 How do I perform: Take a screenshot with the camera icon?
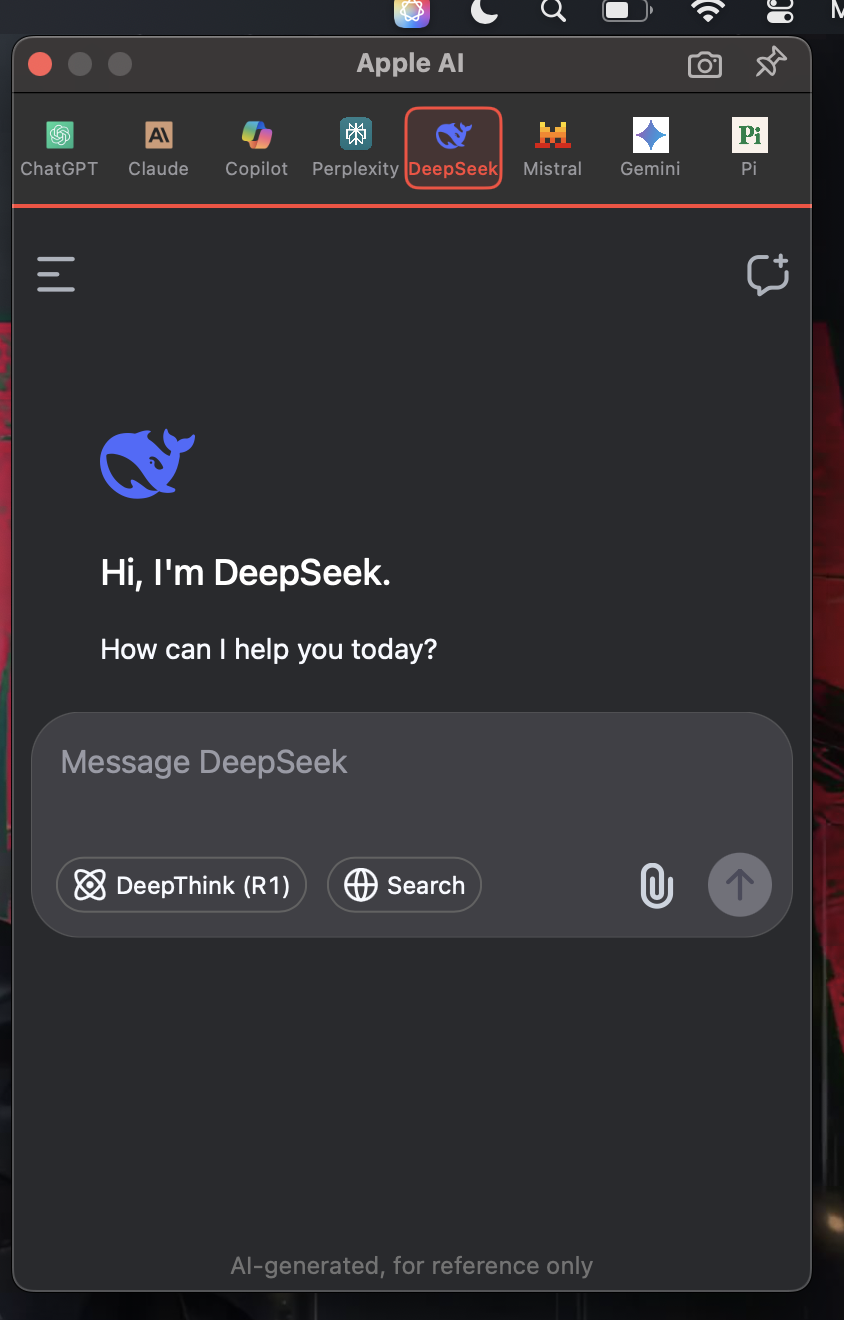coord(705,65)
